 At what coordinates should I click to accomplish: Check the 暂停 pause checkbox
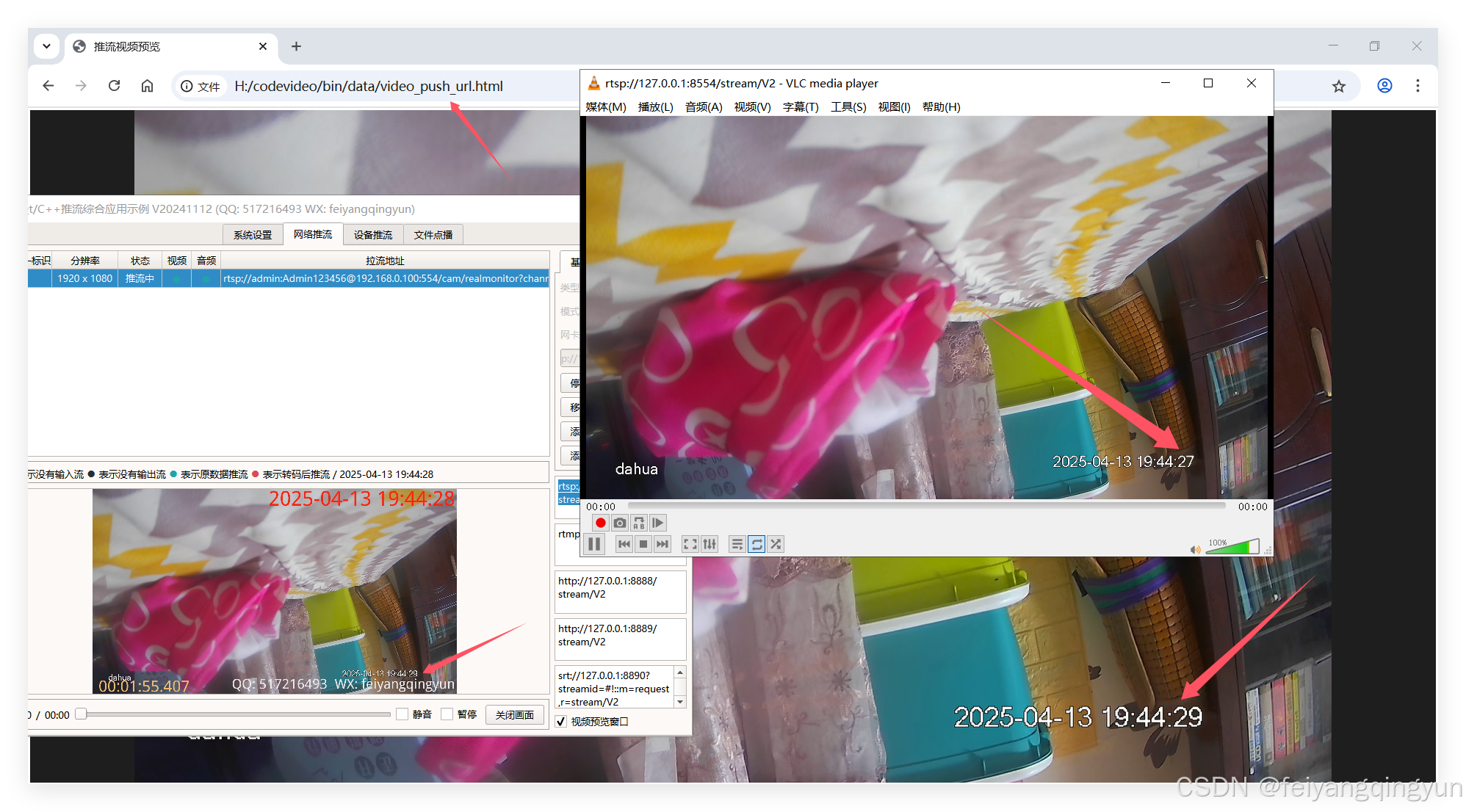tap(447, 714)
